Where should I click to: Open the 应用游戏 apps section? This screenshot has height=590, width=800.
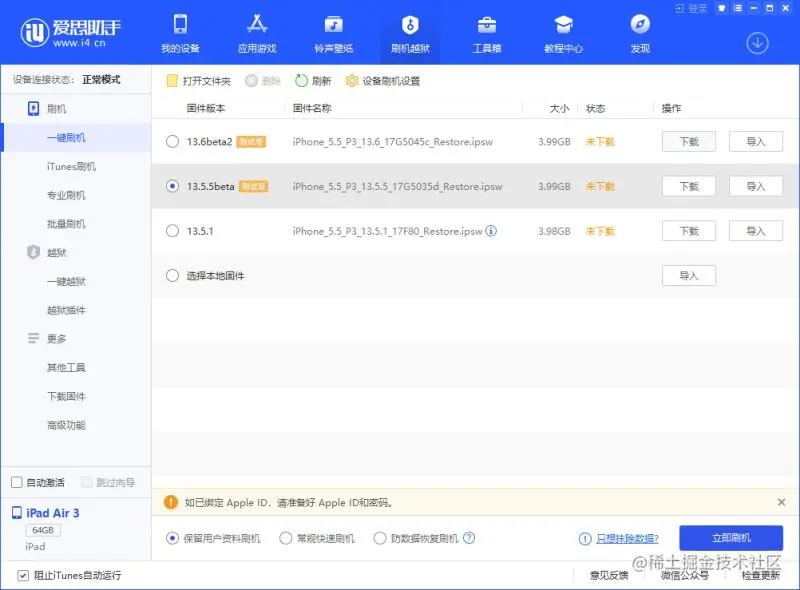click(257, 34)
